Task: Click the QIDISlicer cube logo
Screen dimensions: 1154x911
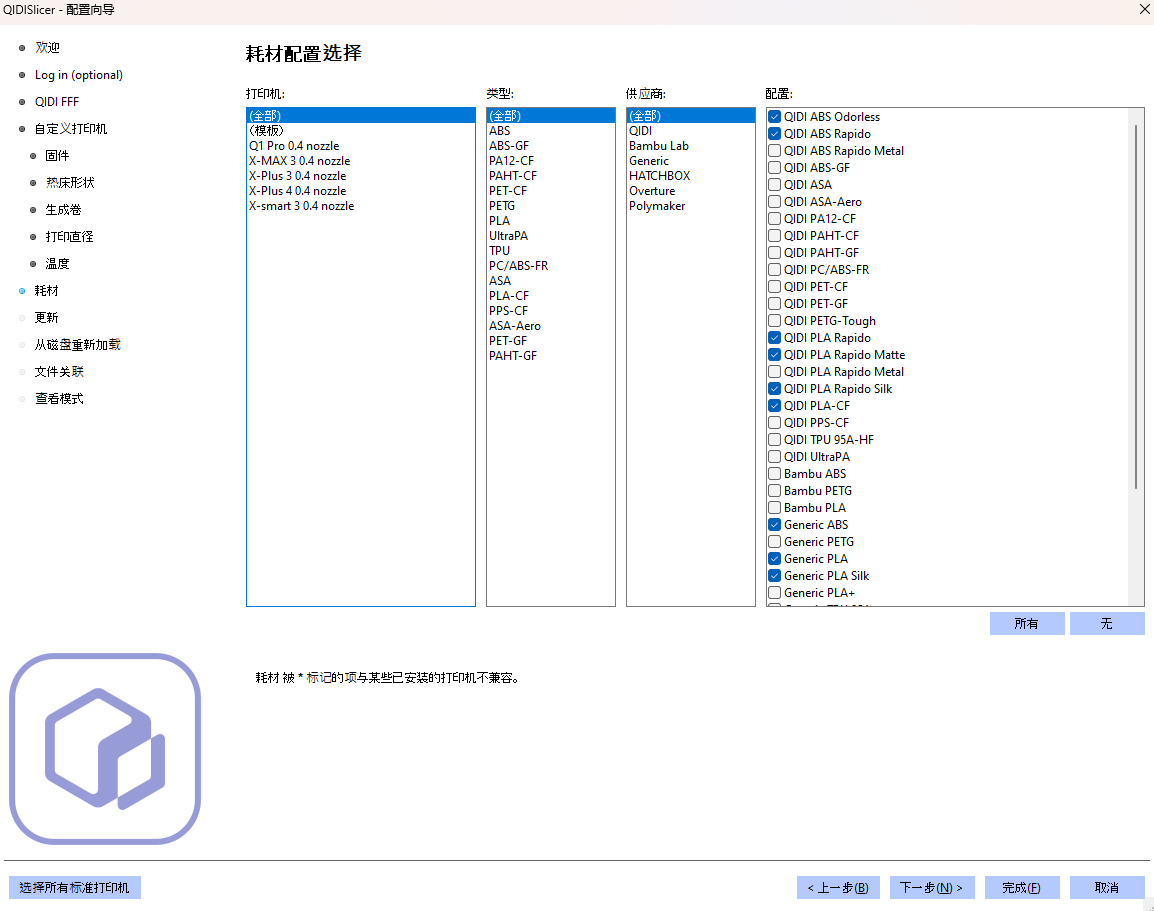Action: 105,748
